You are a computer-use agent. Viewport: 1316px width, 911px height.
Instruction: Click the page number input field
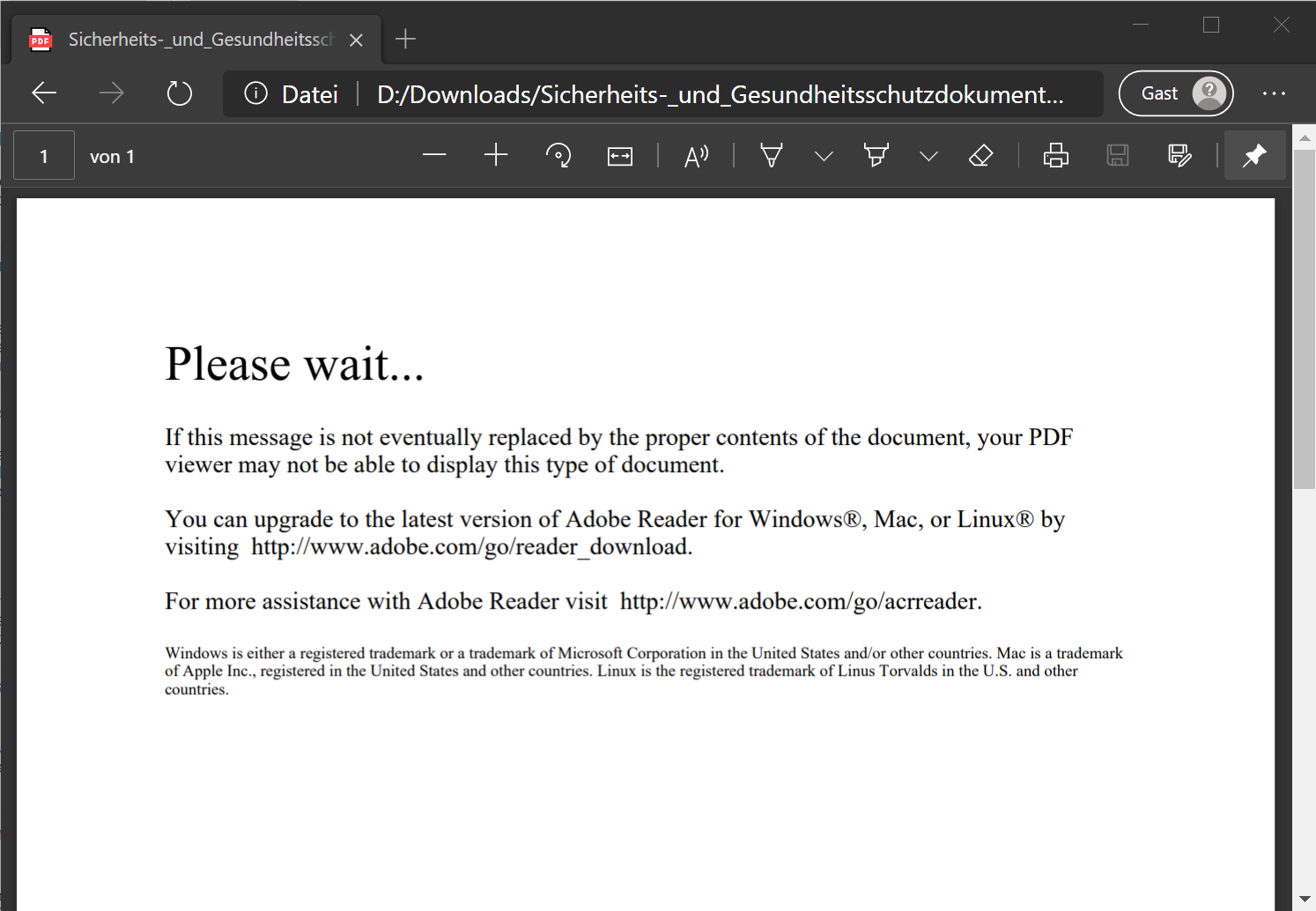coord(44,156)
